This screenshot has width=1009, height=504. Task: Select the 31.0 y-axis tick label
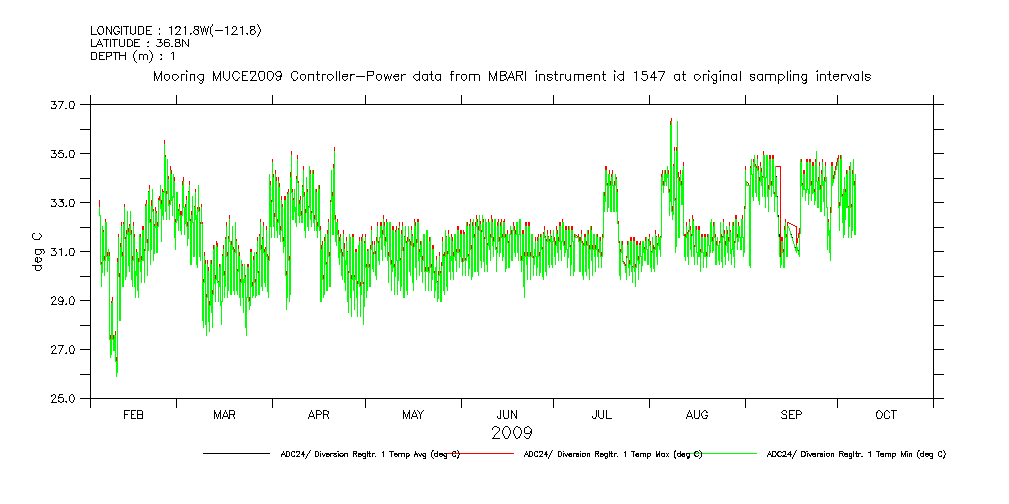point(63,252)
